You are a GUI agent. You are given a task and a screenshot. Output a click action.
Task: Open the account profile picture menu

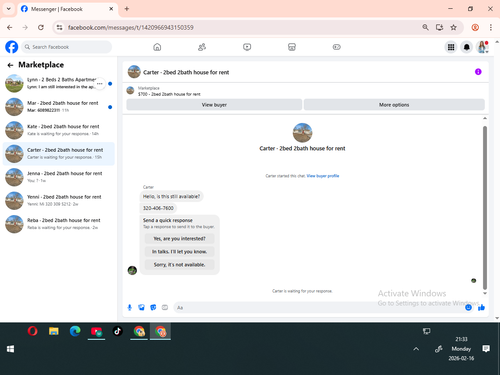[482, 47]
